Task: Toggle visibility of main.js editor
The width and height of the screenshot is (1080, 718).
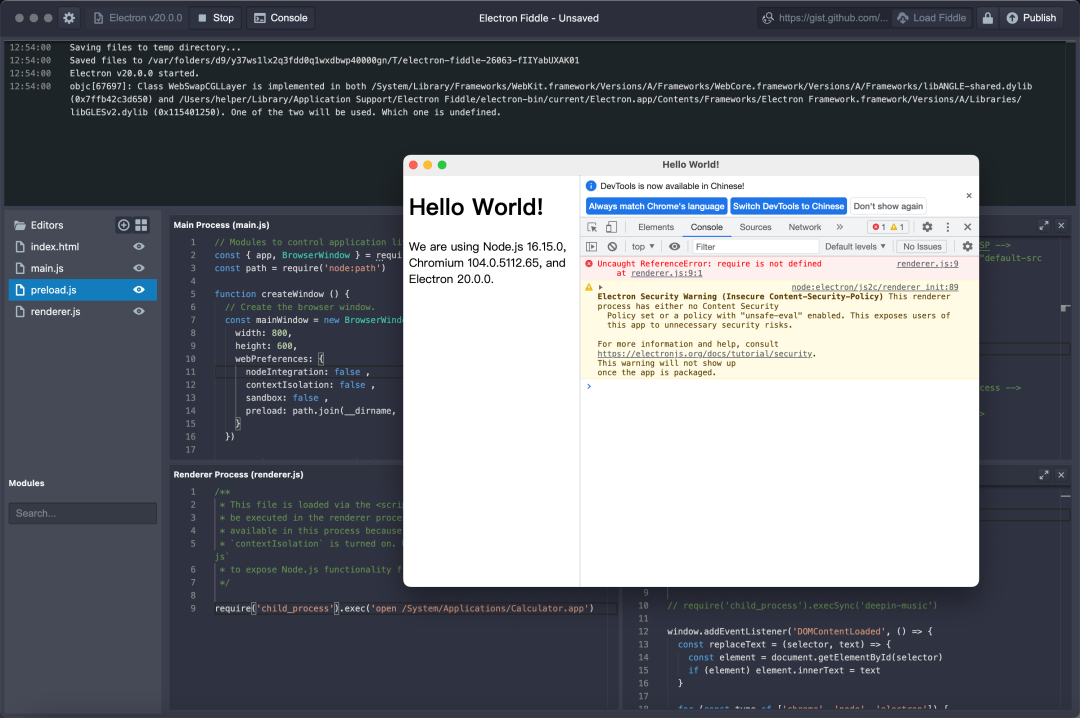Action: [139, 268]
